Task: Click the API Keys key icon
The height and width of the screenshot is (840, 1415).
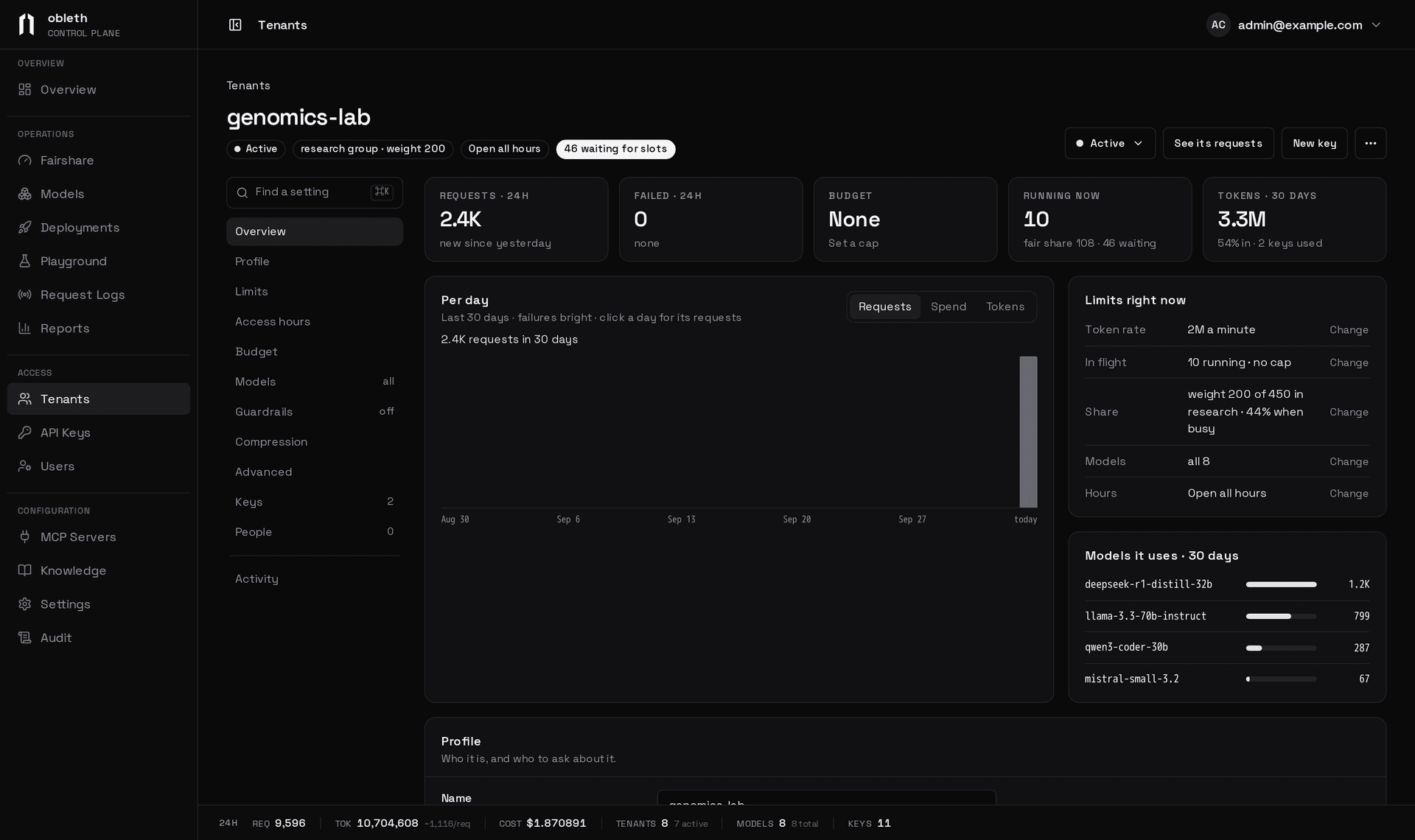Action: (x=25, y=433)
